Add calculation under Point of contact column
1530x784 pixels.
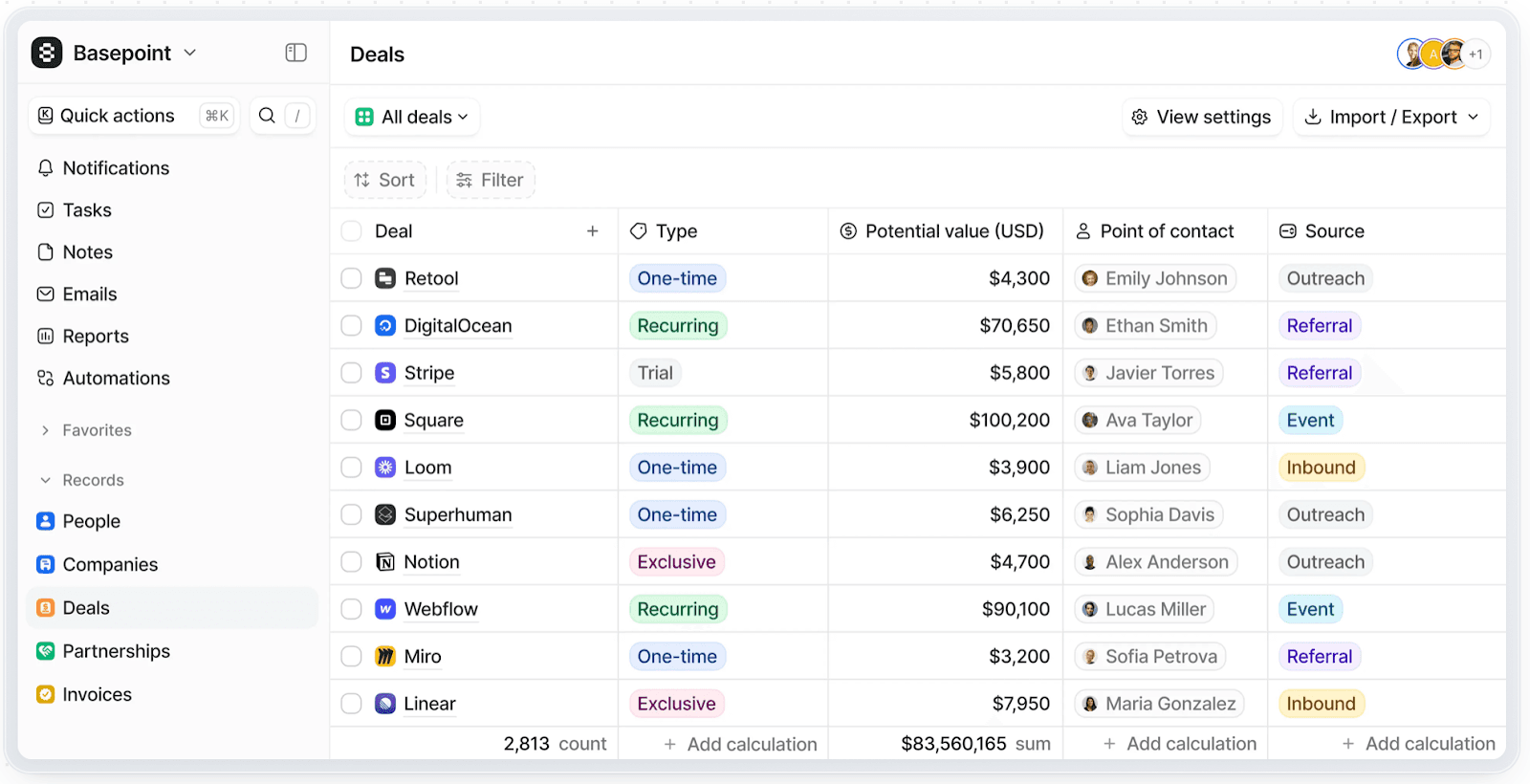(1180, 744)
